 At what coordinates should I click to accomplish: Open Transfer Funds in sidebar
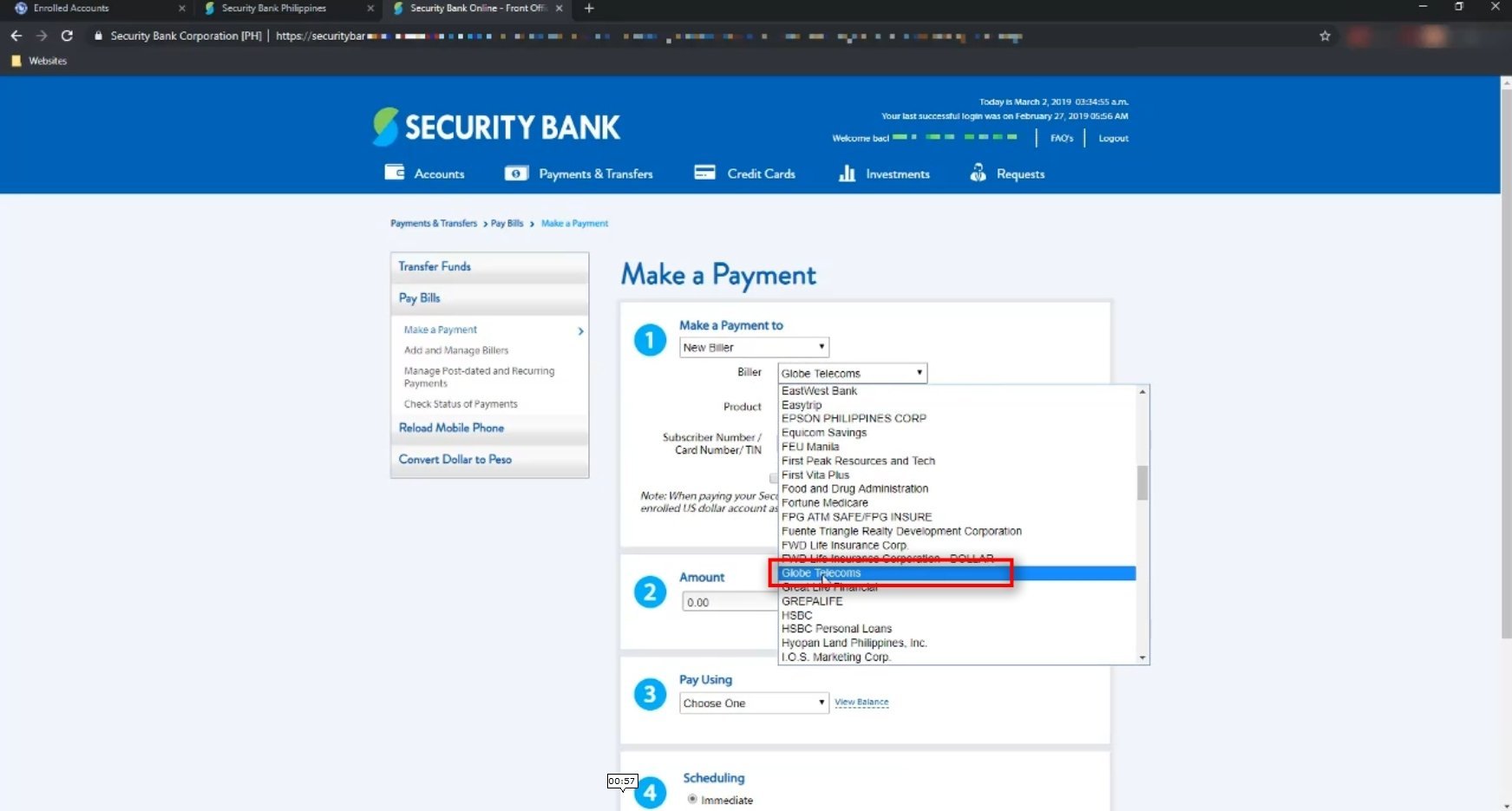coord(489,267)
